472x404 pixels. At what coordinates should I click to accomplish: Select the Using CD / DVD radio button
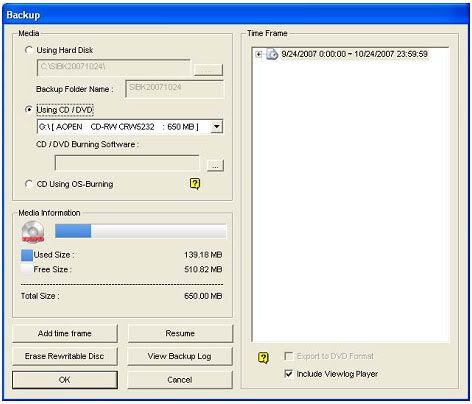[29, 110]
